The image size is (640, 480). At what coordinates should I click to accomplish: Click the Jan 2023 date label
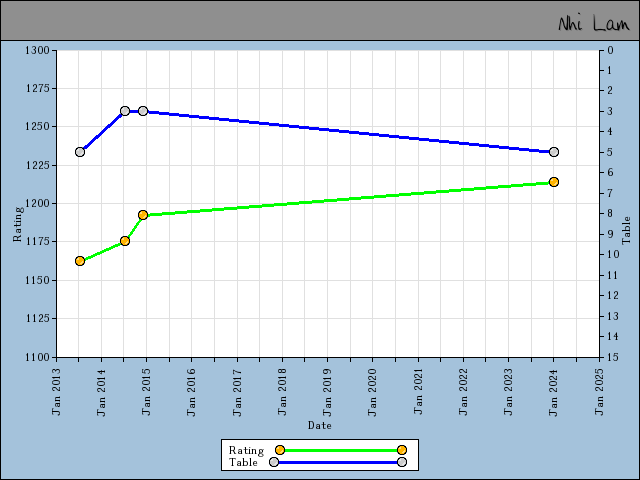click(x=508, y=392)
